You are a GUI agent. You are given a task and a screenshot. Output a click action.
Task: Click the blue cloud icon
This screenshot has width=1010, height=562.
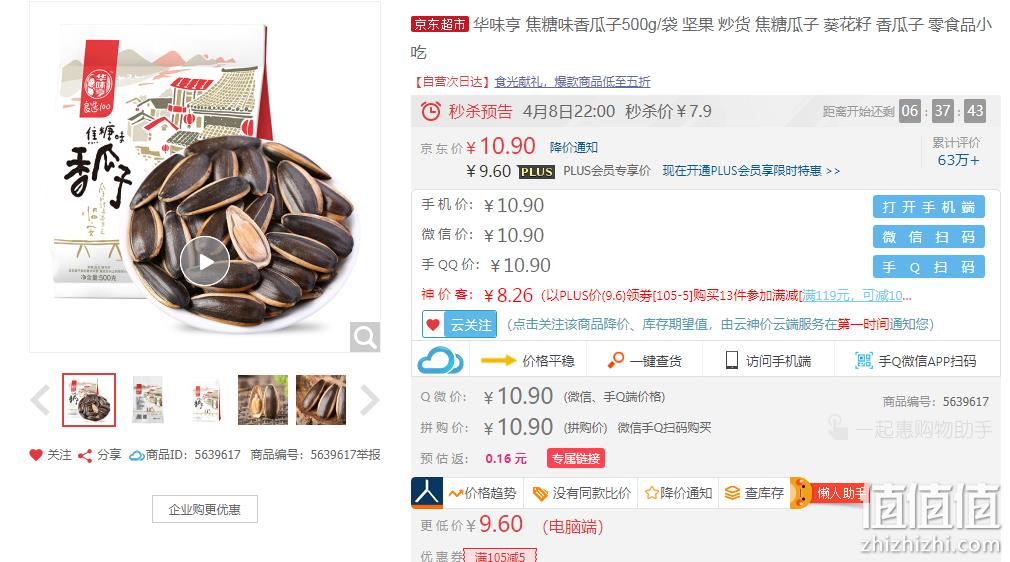coord(440,360)
